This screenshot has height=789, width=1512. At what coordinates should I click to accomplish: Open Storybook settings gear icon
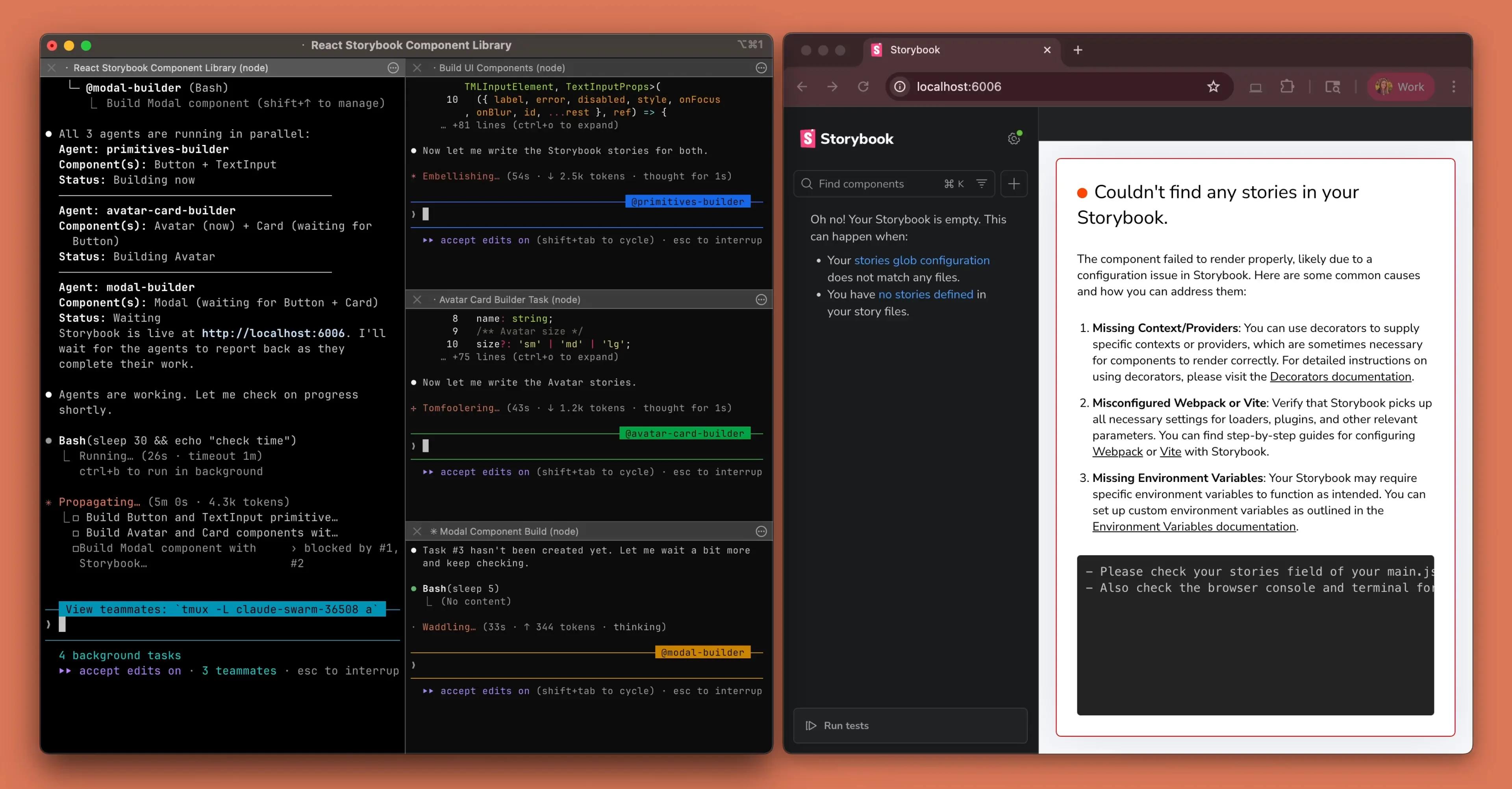tap(1014, 139)
